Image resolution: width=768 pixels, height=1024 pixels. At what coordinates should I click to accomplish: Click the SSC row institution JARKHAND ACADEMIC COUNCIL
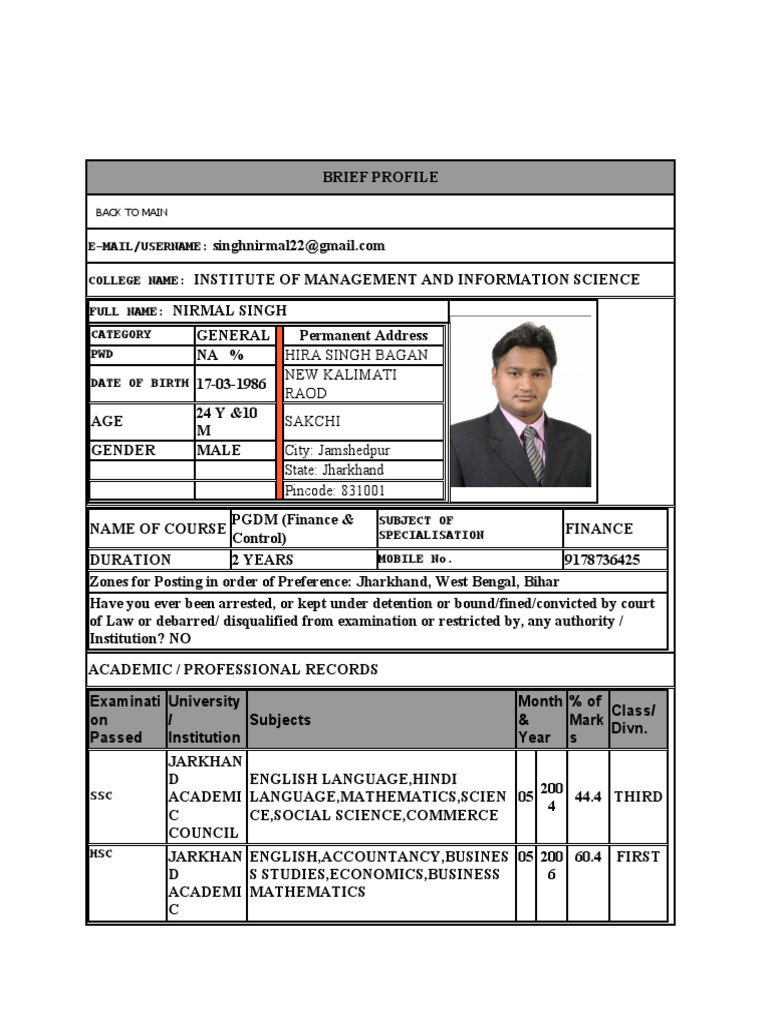click(x=206, y=796)
